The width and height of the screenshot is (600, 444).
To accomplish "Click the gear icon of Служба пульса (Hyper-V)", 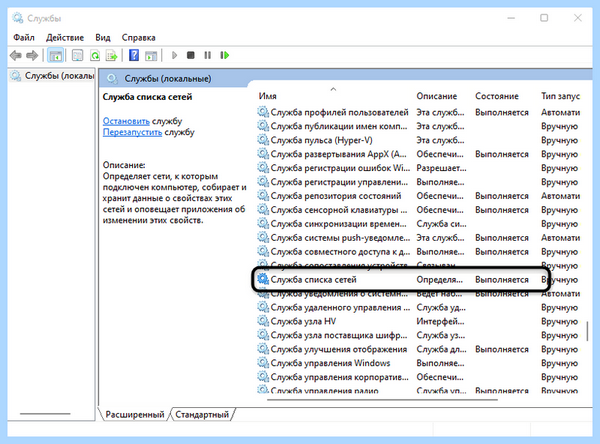I will click(262, 140).
